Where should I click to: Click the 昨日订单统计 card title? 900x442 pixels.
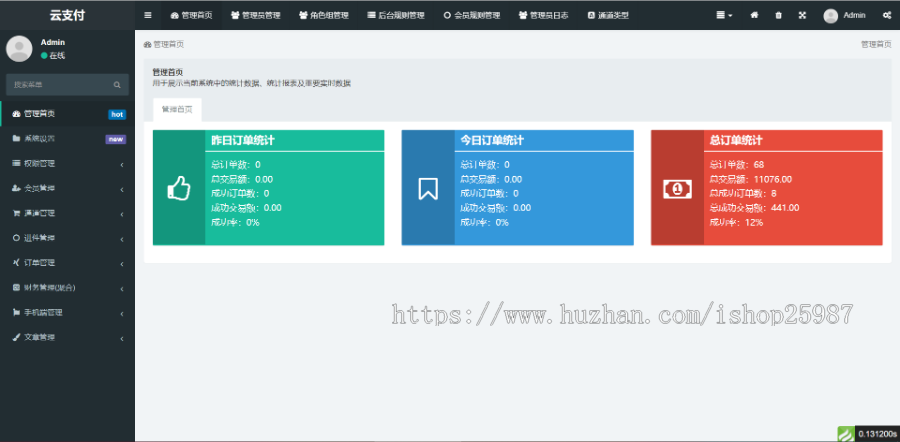tap(243, 141)
